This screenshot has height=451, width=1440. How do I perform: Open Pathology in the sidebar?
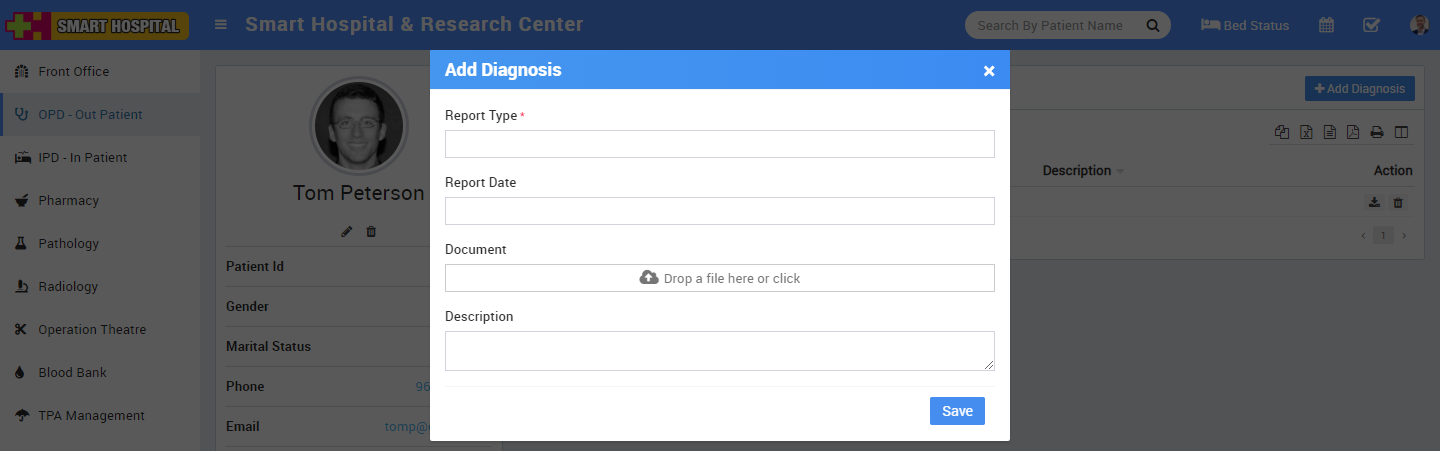(68, 244)
